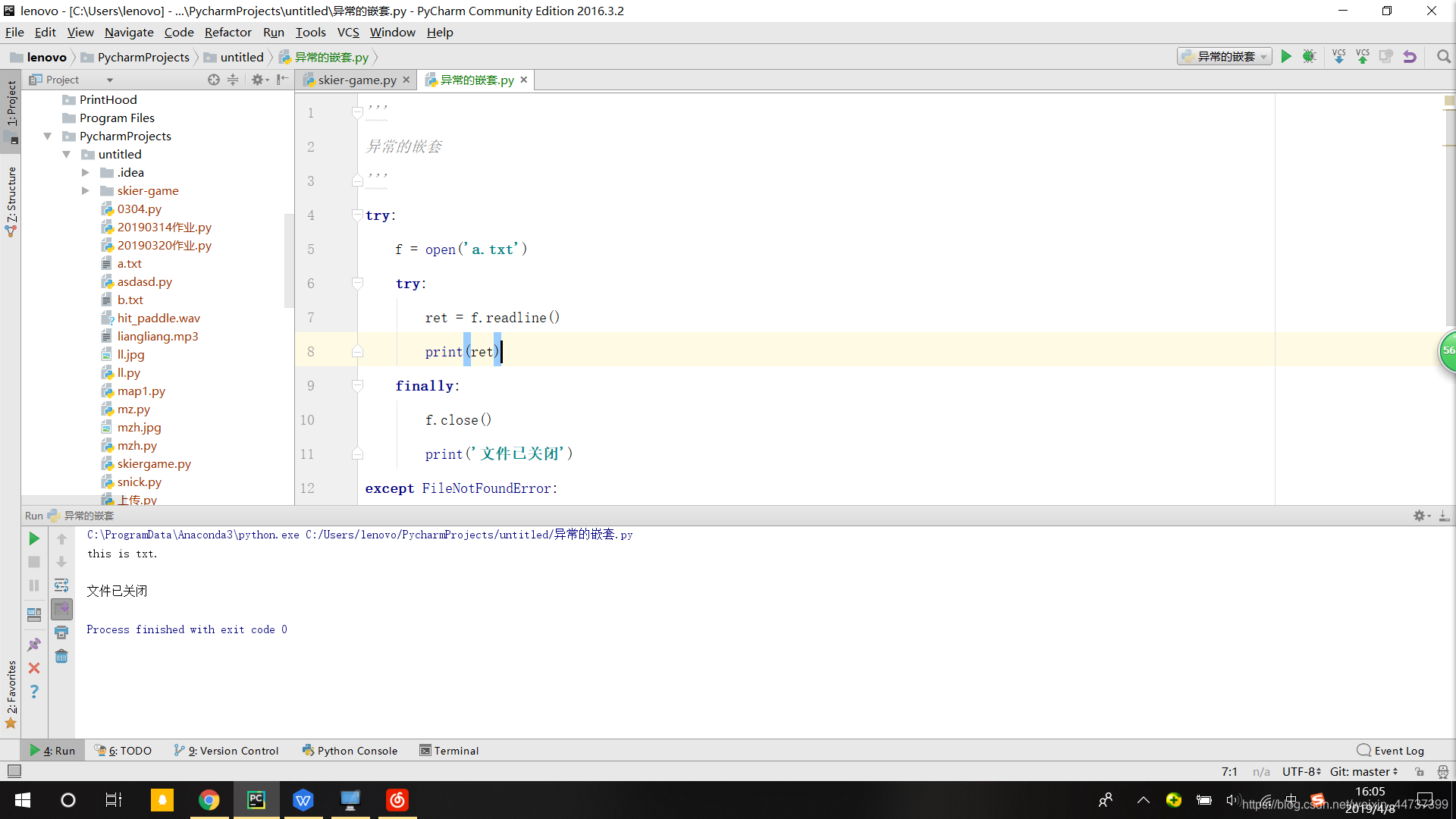Open Python Console
1456x819 pixels.
tap(350, 751)
